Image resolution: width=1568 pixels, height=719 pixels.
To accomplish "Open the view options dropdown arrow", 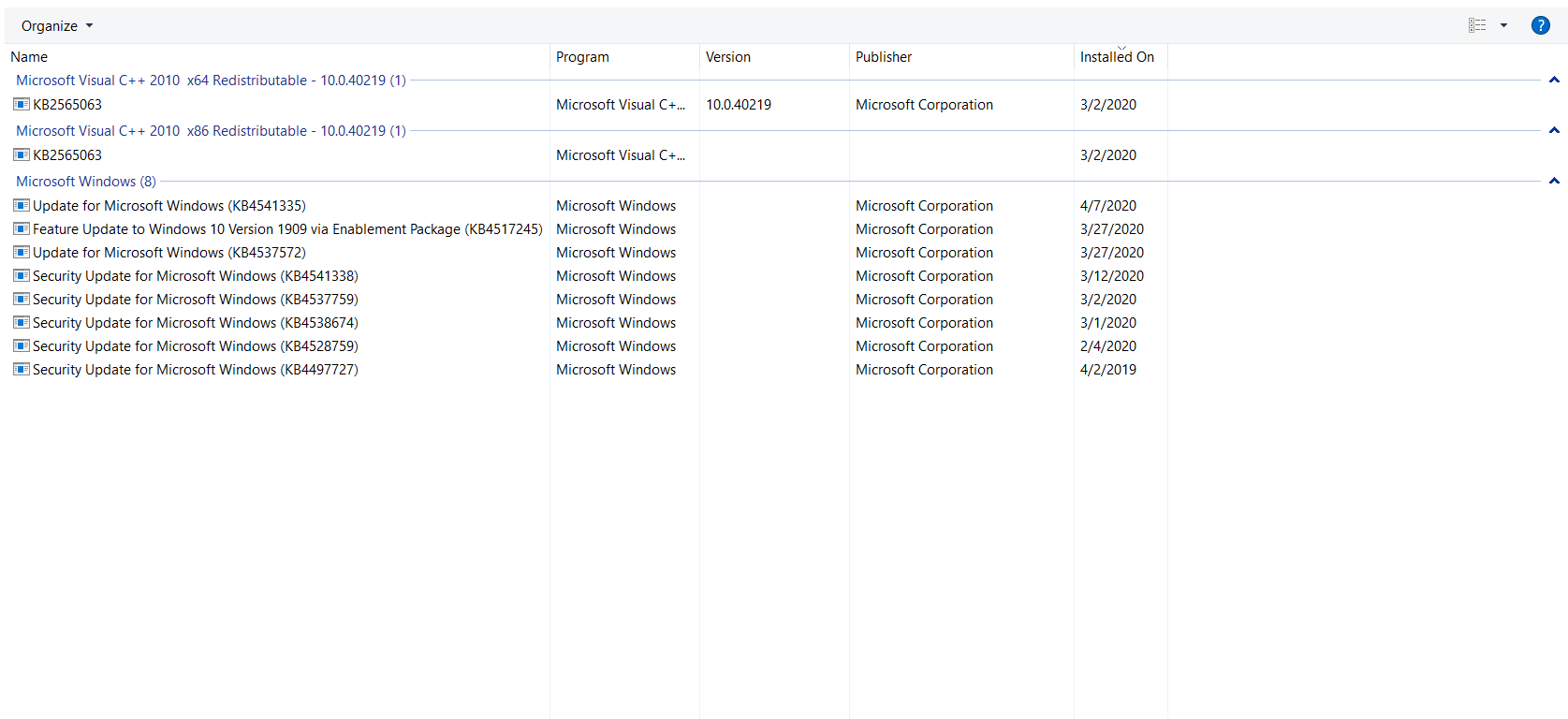I will click(x=1504, y=25).
